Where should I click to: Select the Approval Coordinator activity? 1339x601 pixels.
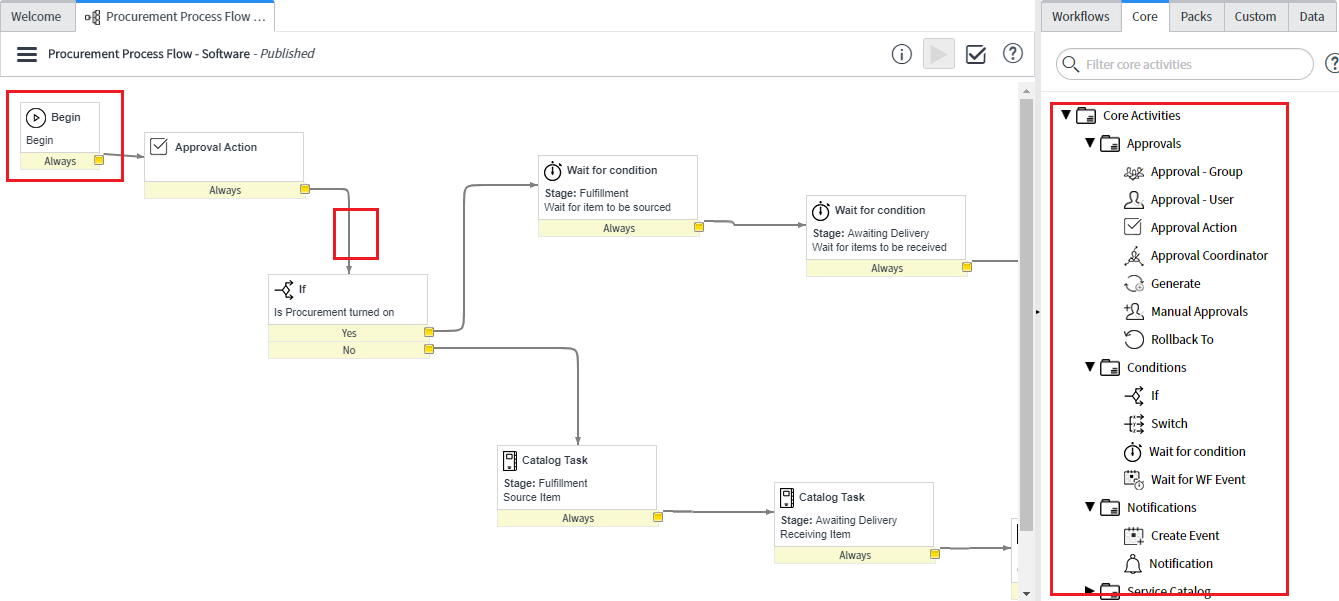point(1208,256)
